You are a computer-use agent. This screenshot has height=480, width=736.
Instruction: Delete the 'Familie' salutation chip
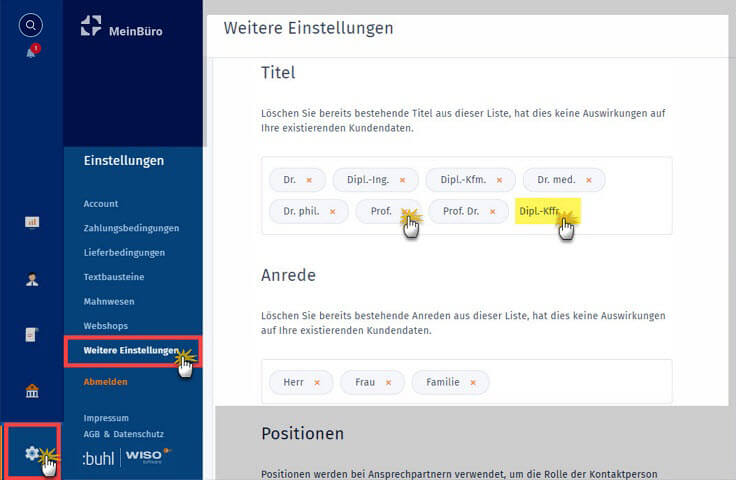[x=473, y=382]
